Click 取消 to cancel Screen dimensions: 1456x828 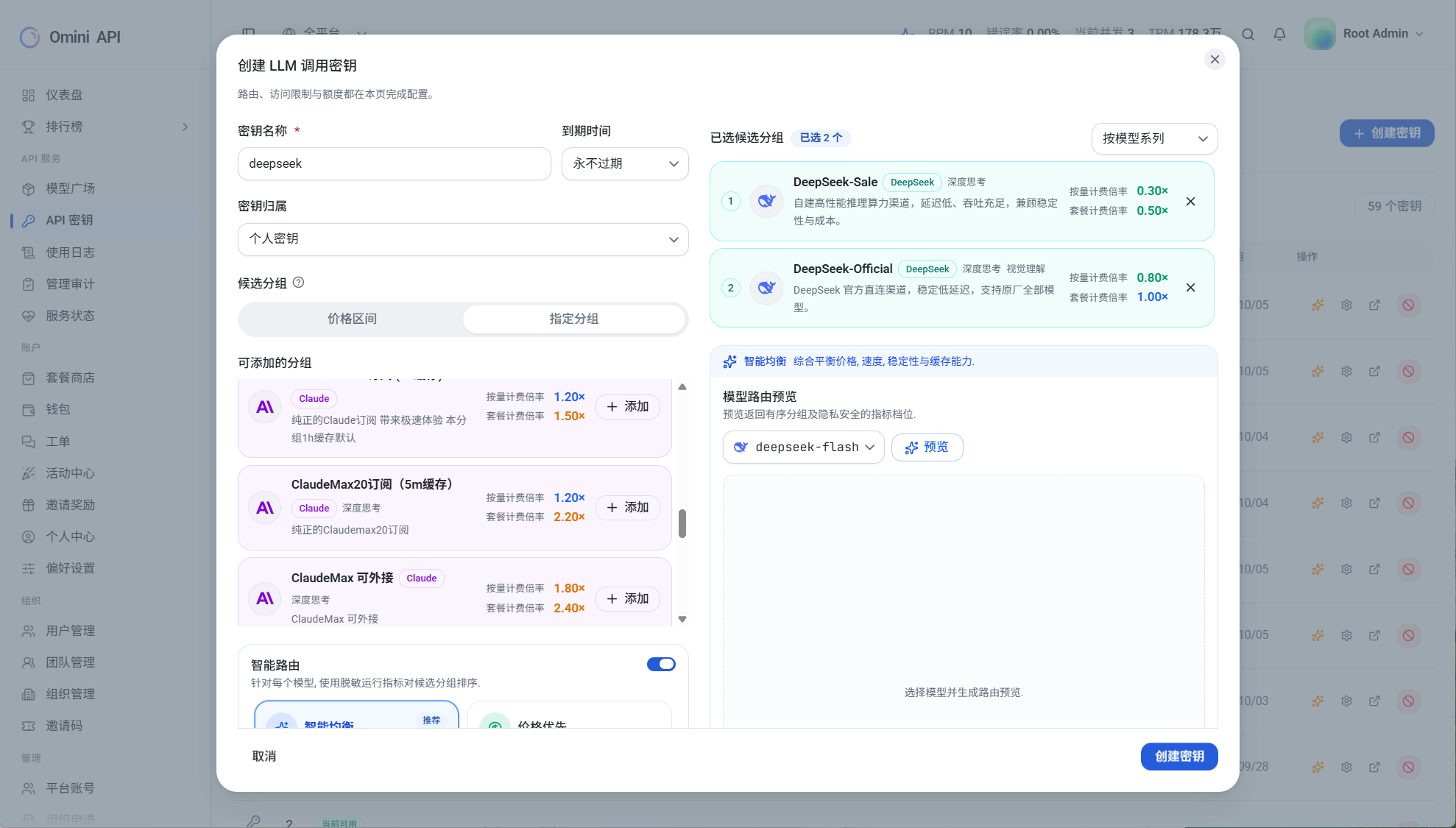pos(264,757)
